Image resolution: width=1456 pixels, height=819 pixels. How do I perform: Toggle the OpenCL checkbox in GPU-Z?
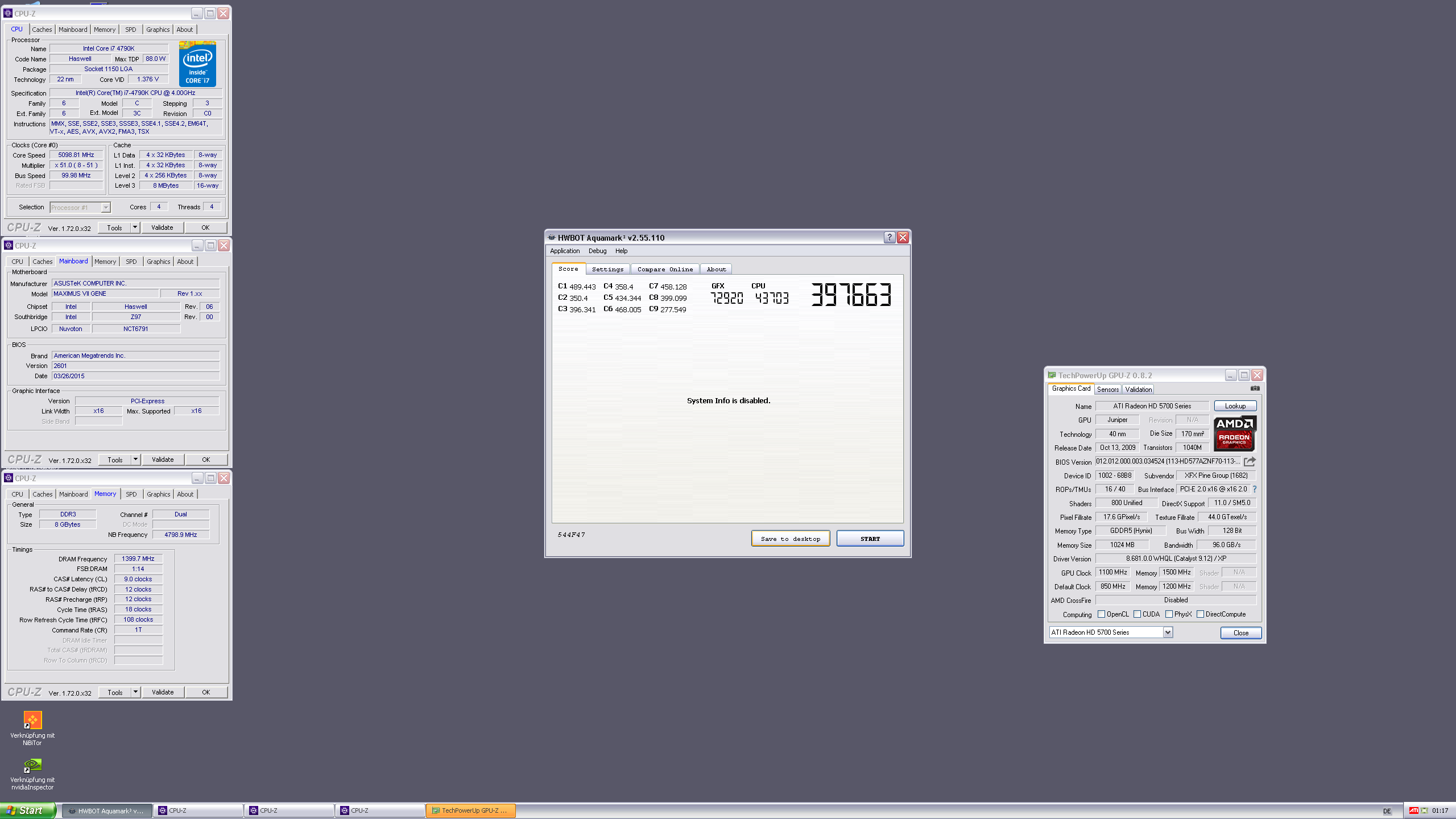[1102, 614]
